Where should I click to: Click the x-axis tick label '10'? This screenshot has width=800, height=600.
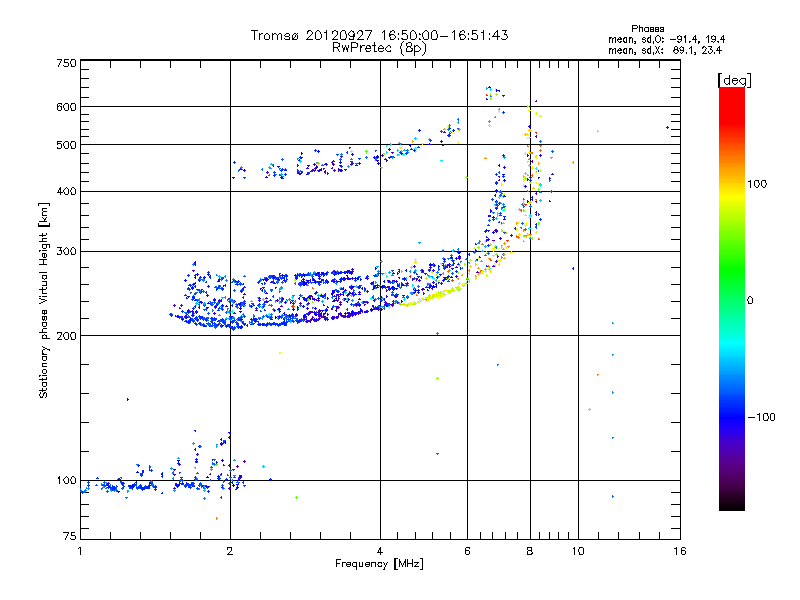point(578,551)
